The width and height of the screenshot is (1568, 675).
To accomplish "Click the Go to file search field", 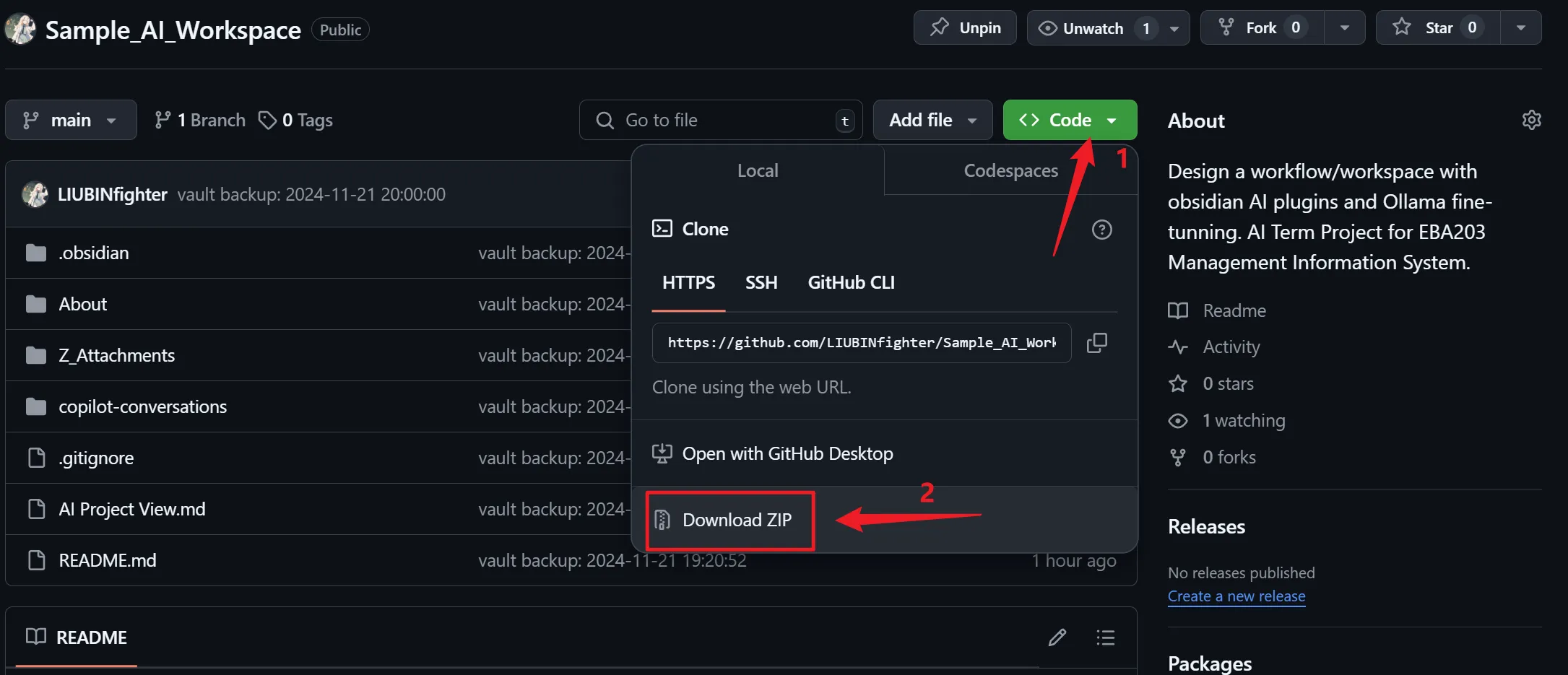I will pos(721,120).
